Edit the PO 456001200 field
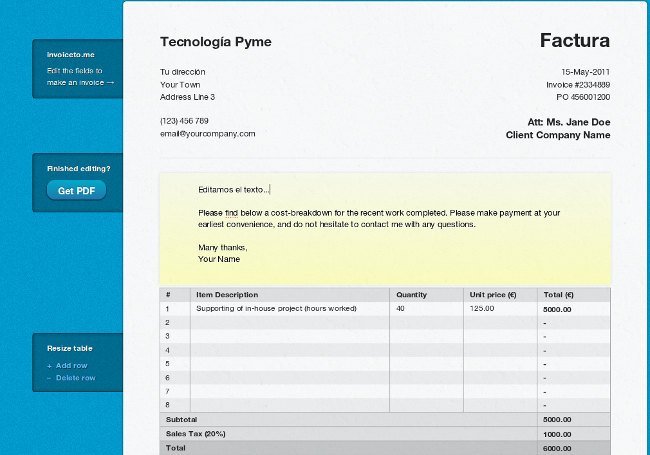The height and width of the screenshot is (455, 650). click(582, 97)
